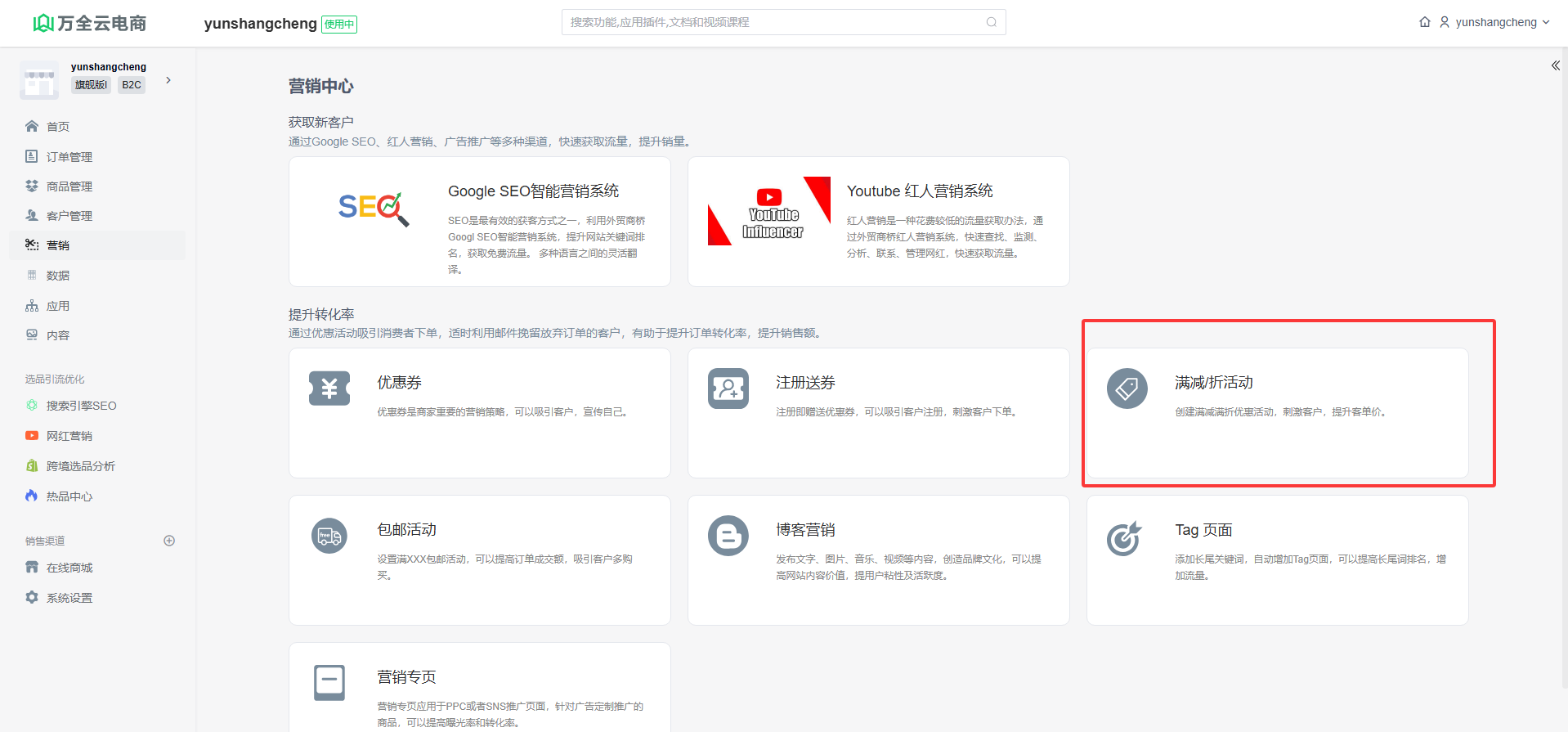Click the Tag page target icon
This screenshot has height=732, width=1568.
tap(1124, 538)
